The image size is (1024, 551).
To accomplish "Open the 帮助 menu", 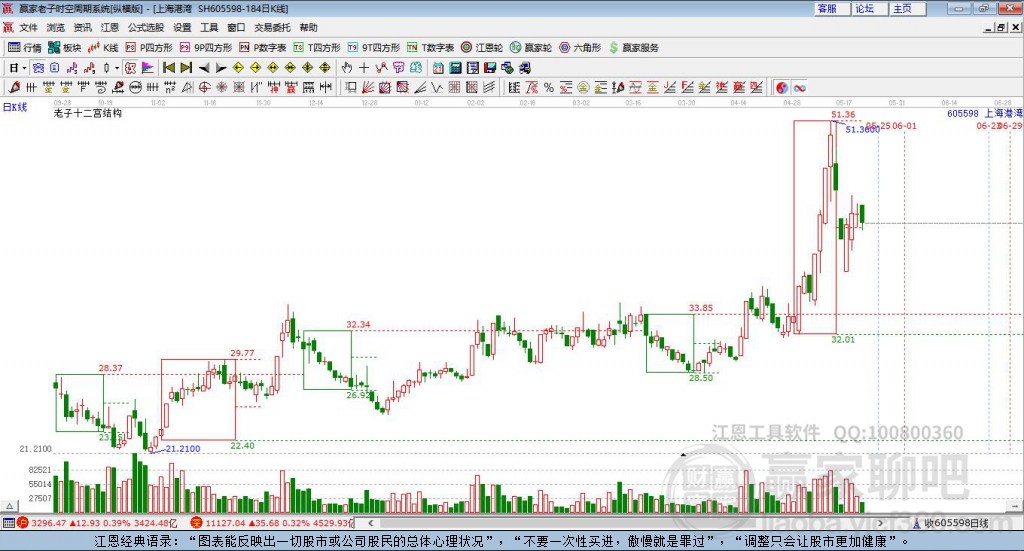I will 308,27.
